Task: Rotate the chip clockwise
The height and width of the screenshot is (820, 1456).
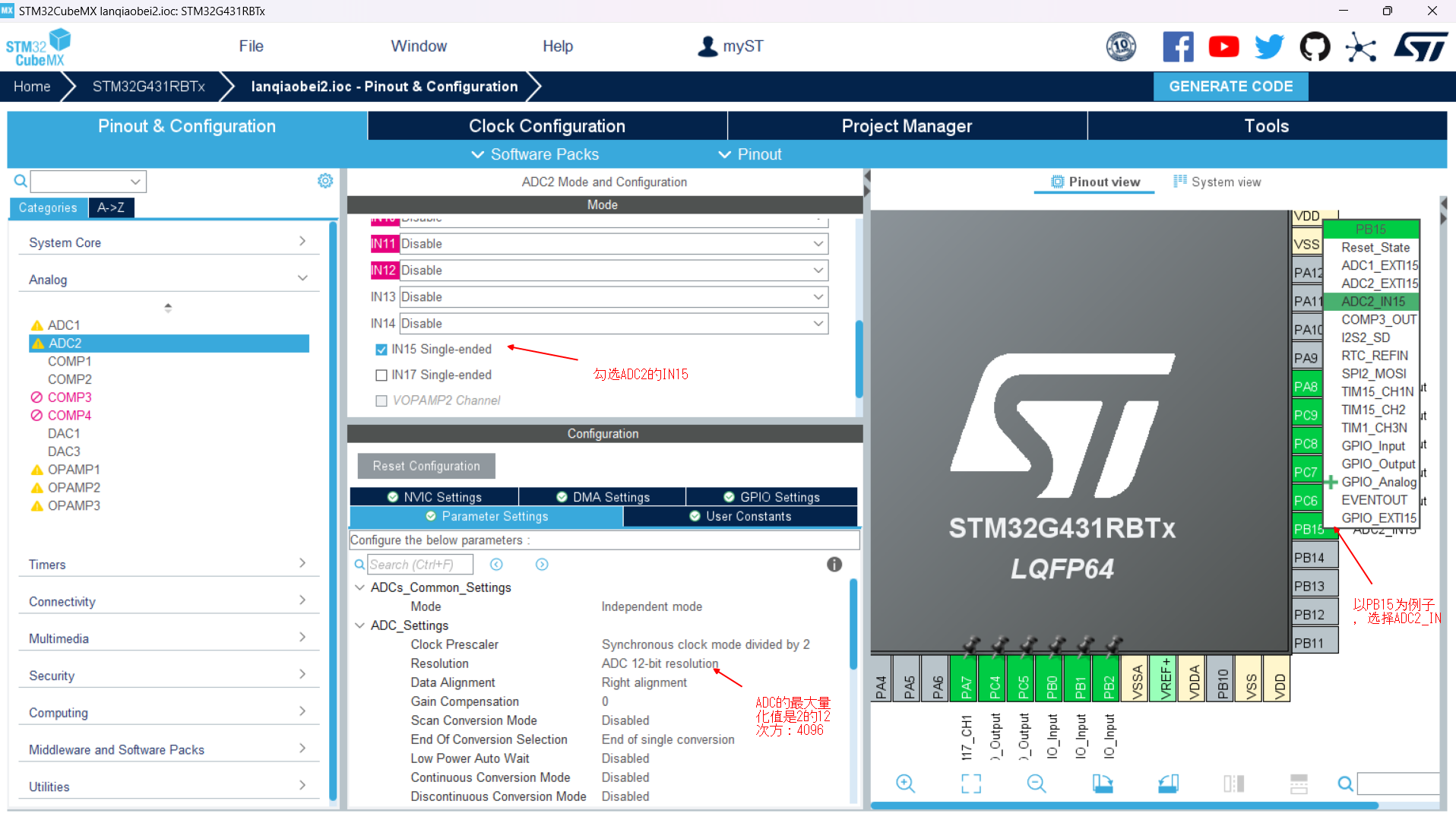Action: (1103, 784)
